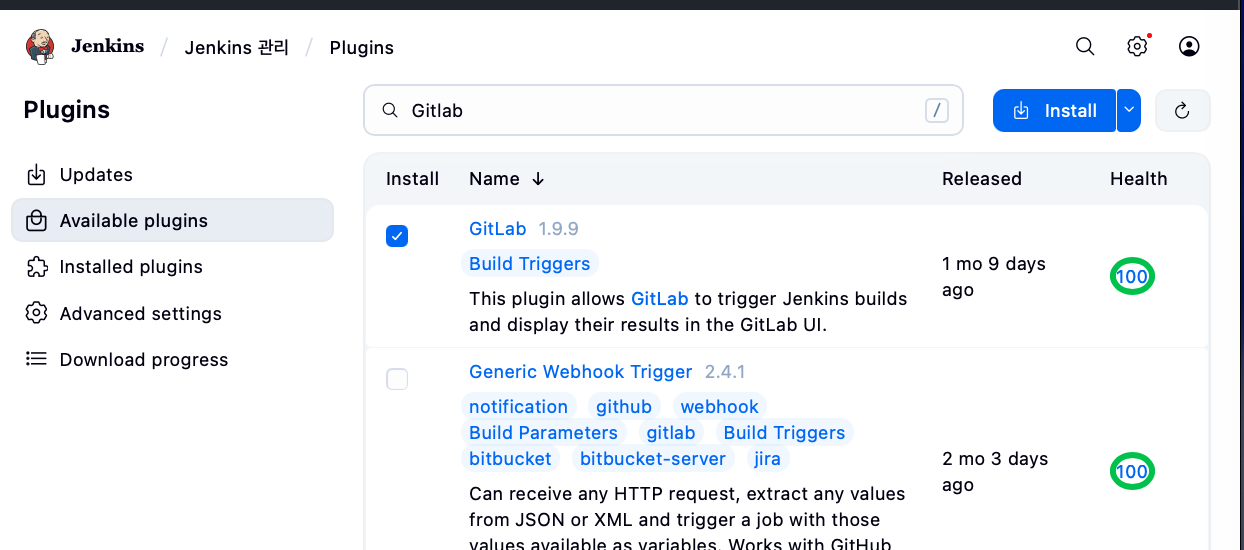1244x550 pixels.
Task: Click the Advanced settings gear icon
Action: pyautogui.click(x=36, y=313)
